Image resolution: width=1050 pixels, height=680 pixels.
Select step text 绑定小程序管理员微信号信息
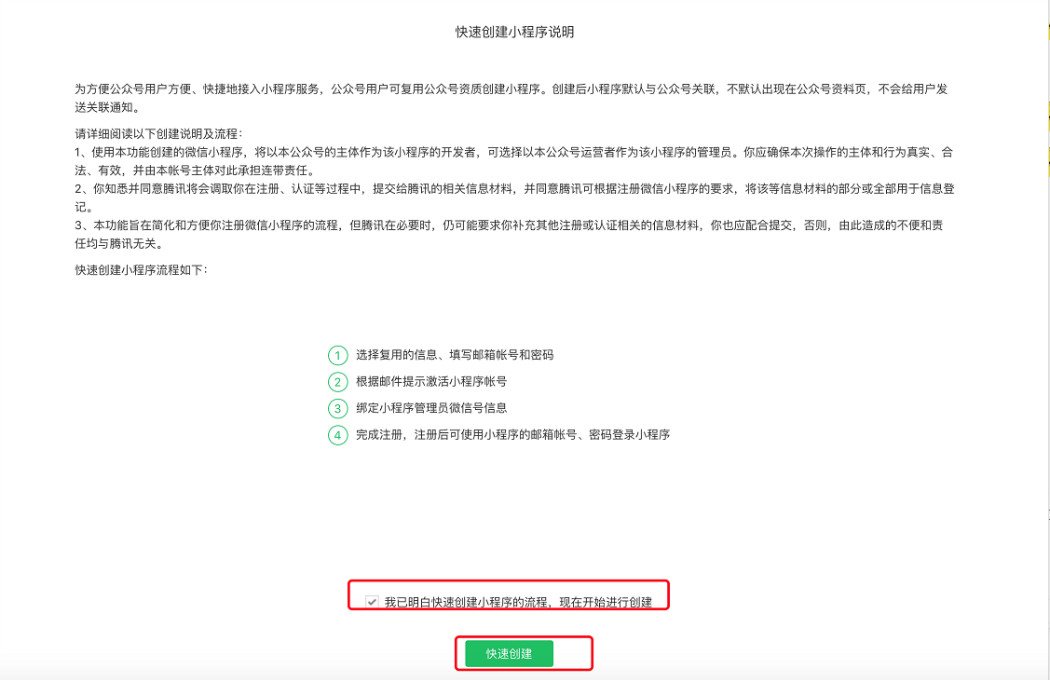coord(432,408)
